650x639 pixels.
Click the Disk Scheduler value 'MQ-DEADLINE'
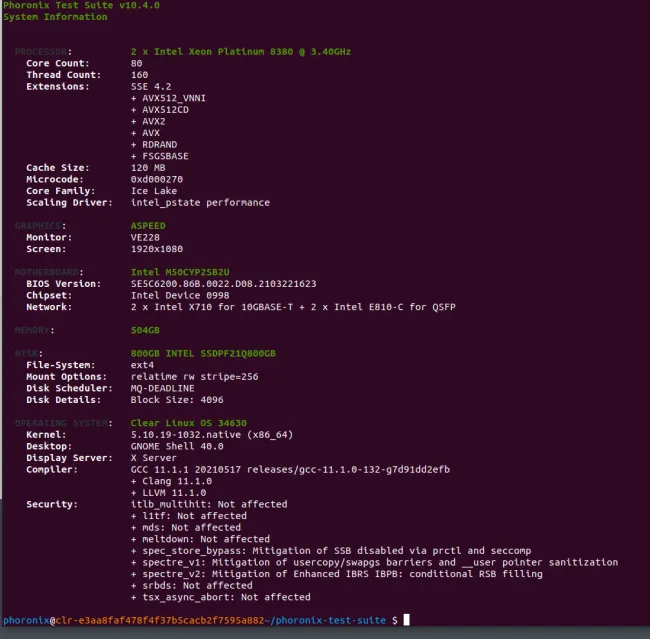pos(162,389)
